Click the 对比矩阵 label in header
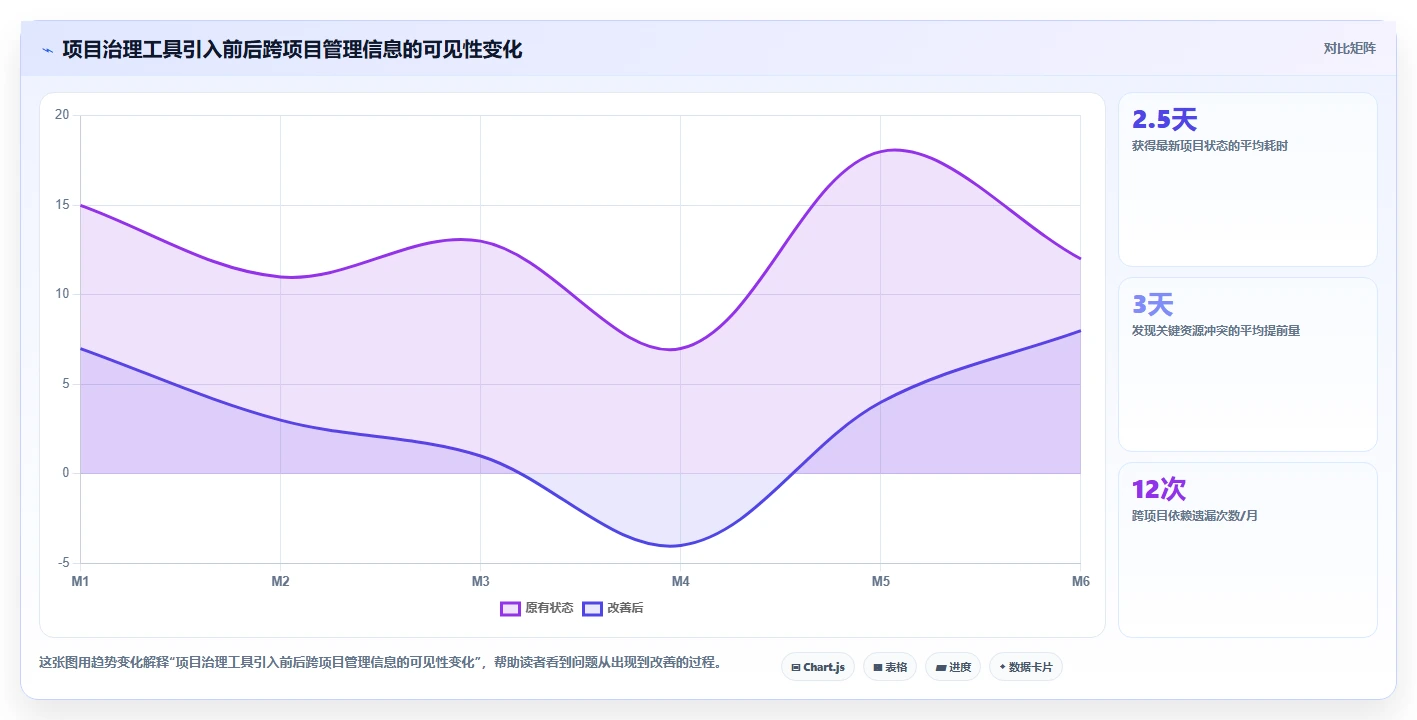 [1350, 48]
